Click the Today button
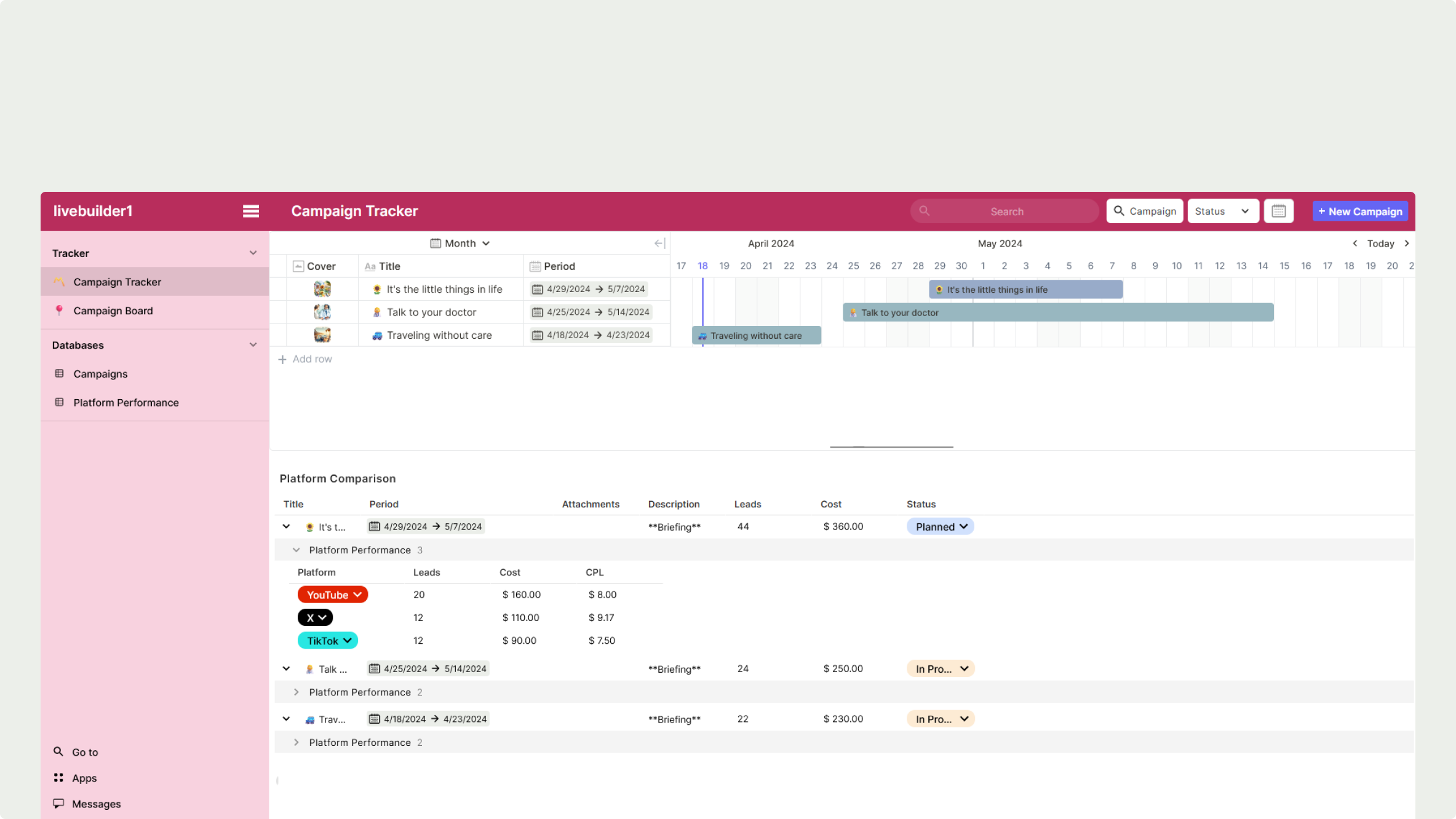The image size is (1456, 819). [x=1380, y=243]
